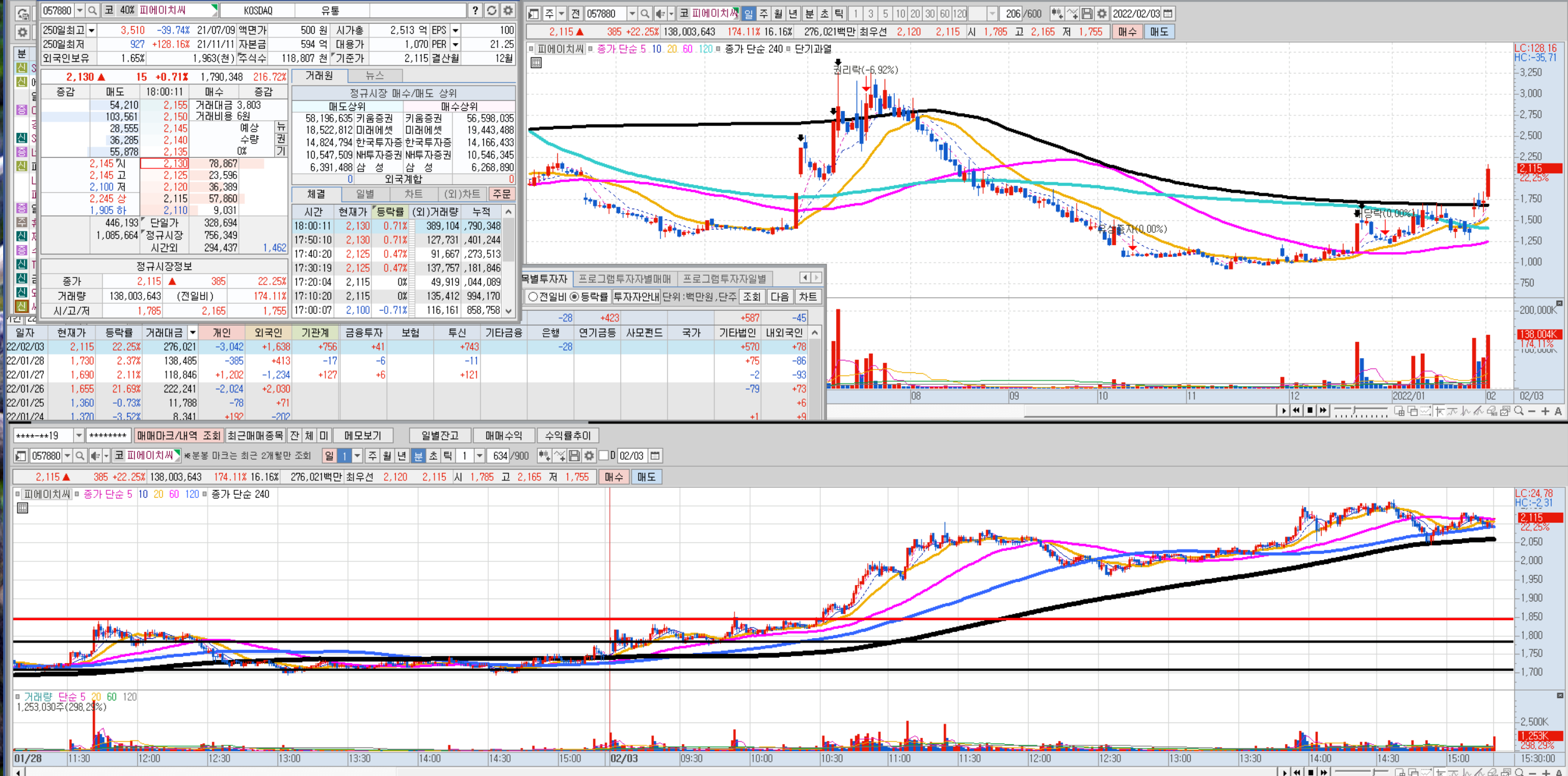Click stock search magnifier in top chart toolbar
1568x776 pixels.
pos(645,14)
